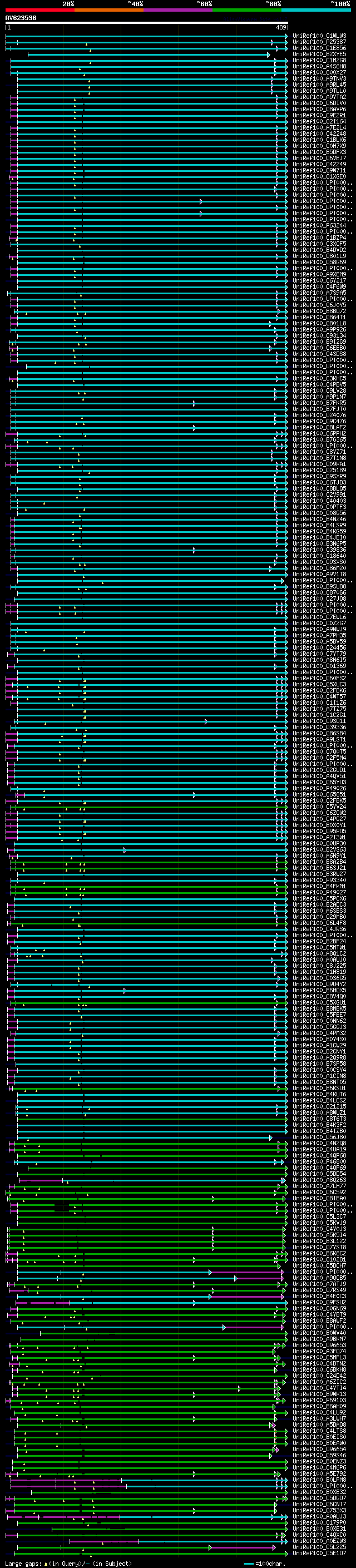Viewport: 356px width, 1568px height.
Task: Open hit UniRef100_B2XYE5
Action: tap(319, 54)
